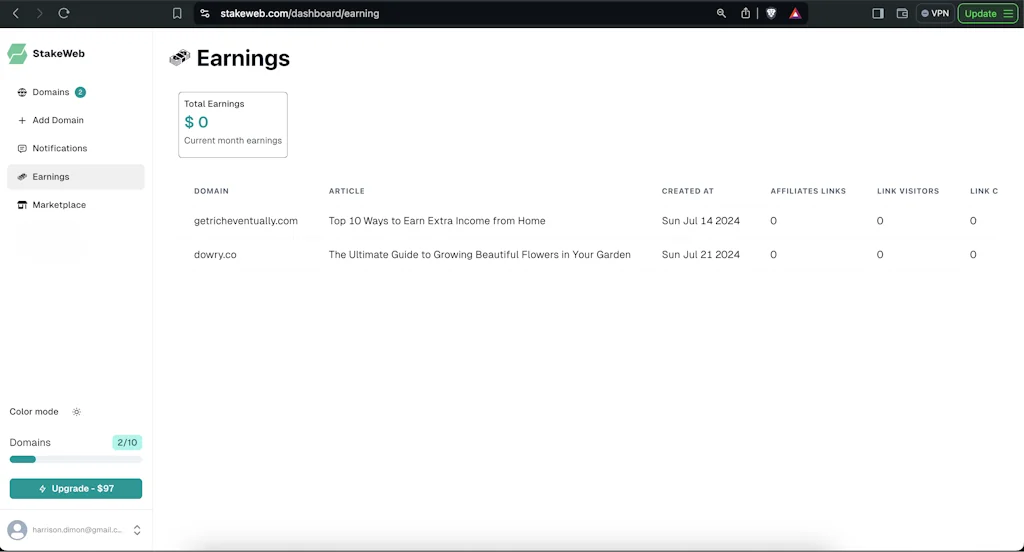Click the 2/10 domains badge
The height and width of the screenshot is (552, 1024).
(127, 442)
